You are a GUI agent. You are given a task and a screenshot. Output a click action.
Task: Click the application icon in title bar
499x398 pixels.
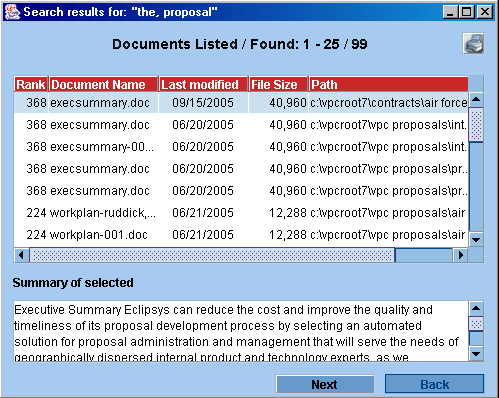12,12
